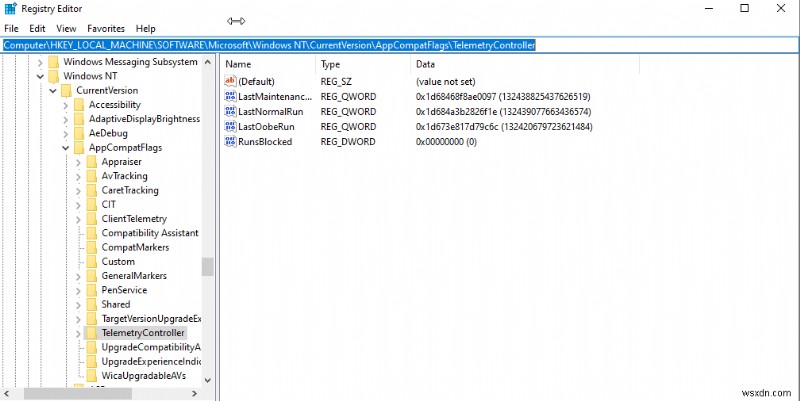Click the (value not set) data cell
The width and height of the screenshot is (800, 401).
[x=445, y=82]
